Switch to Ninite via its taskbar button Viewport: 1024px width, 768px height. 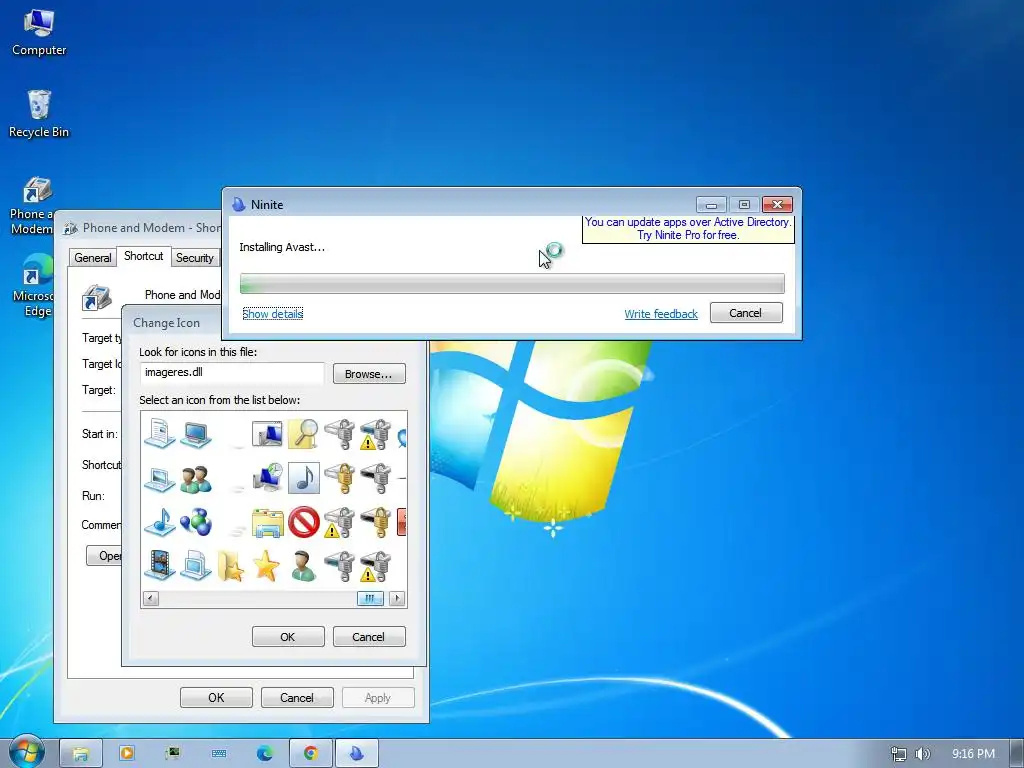click(x=357, y=754)
